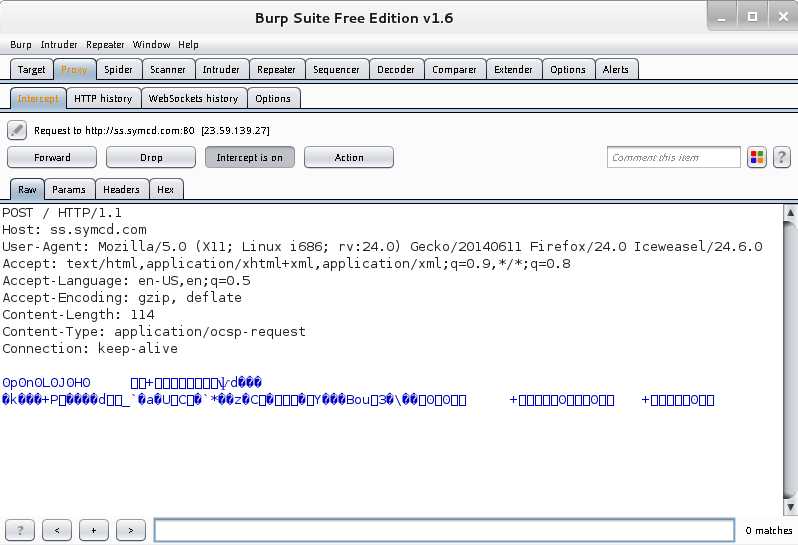Toggle the Intercept is on button
798x545 pixels.
pyautogui.click(x=249, y=157)
